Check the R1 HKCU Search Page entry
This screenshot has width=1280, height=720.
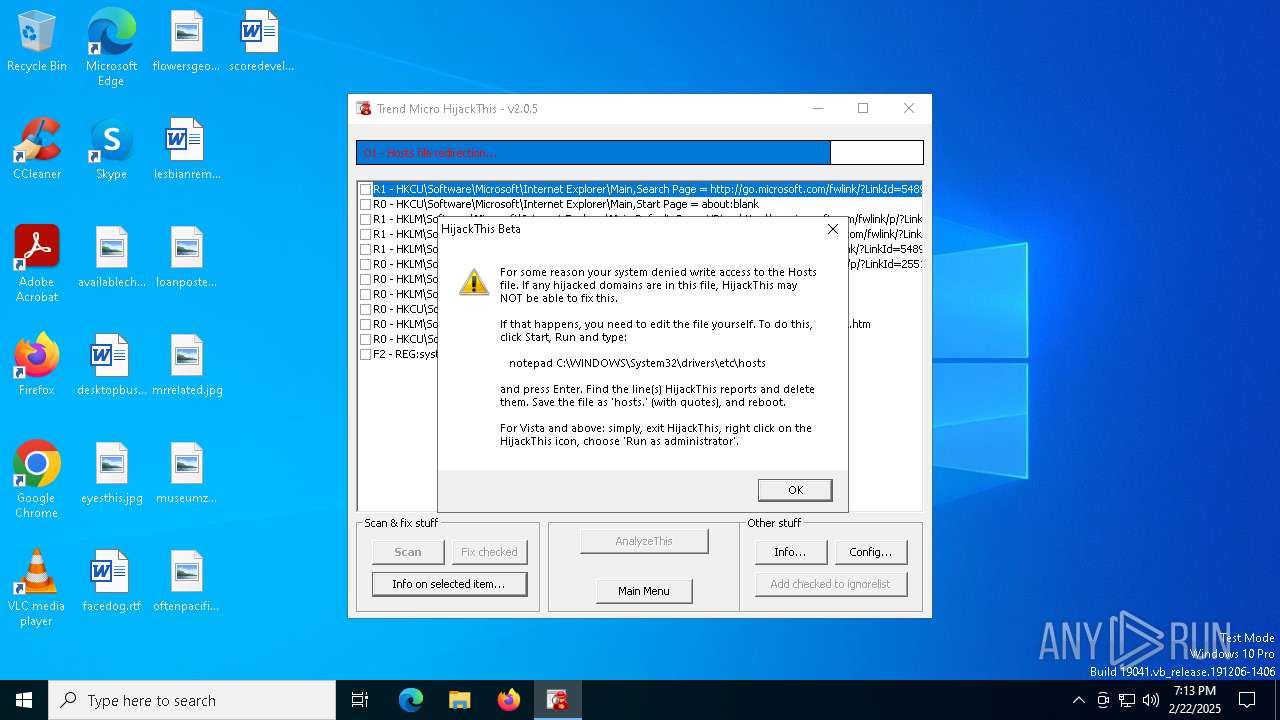point(366,189)
